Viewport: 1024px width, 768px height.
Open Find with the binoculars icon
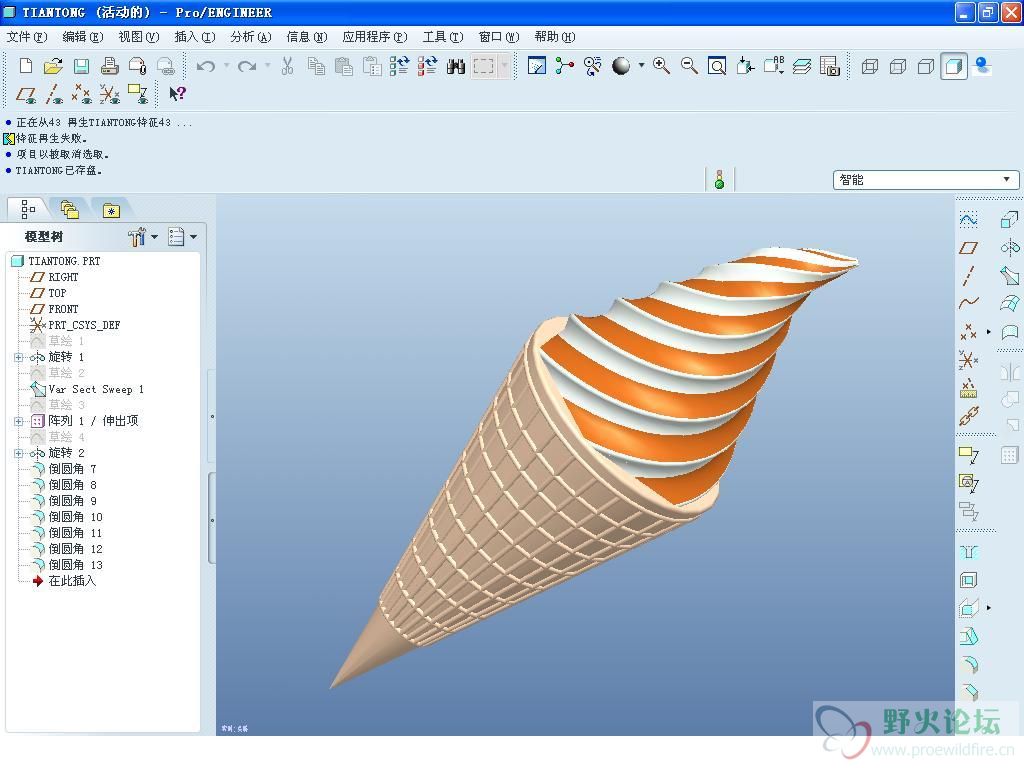456,66
